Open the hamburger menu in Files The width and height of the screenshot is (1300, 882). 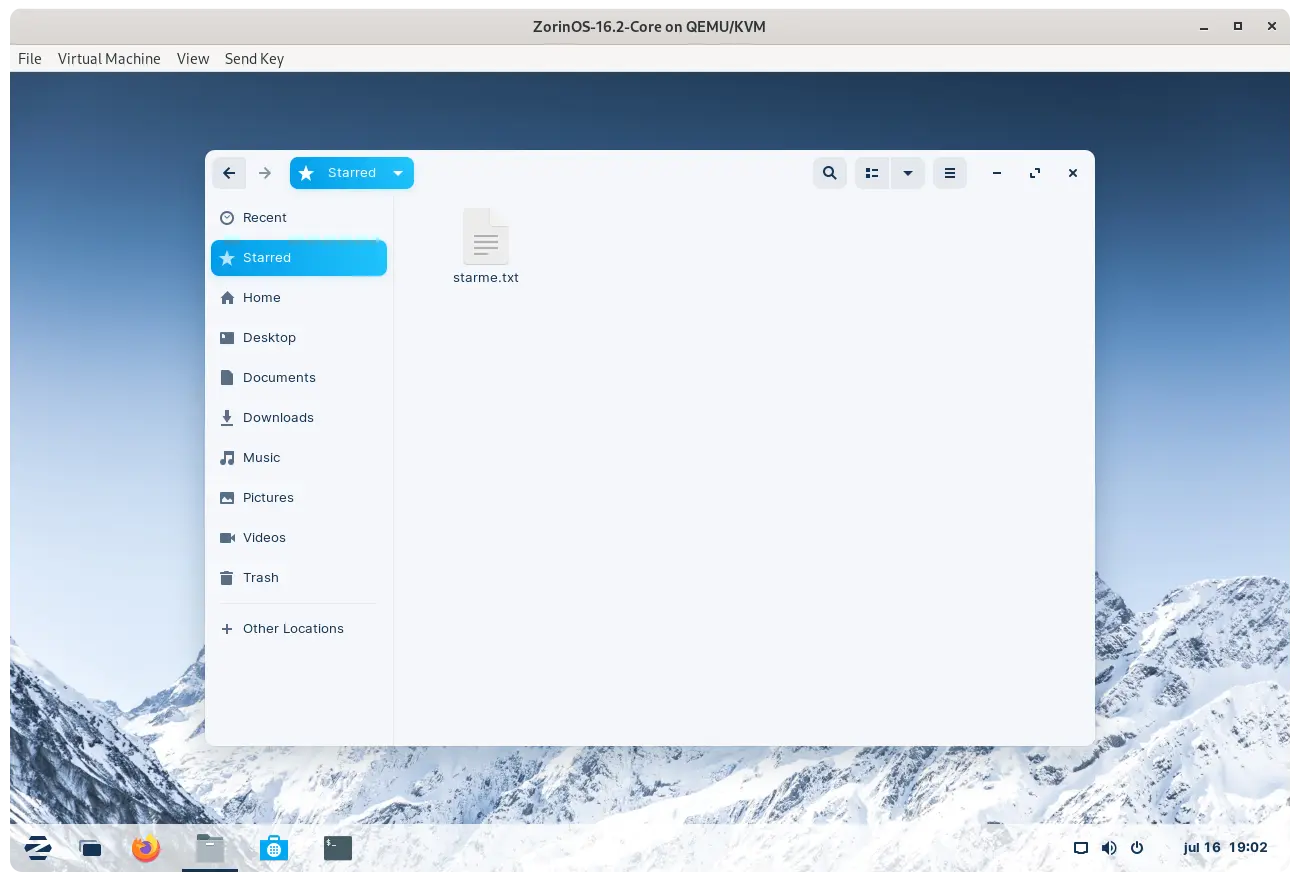(950, 173)
